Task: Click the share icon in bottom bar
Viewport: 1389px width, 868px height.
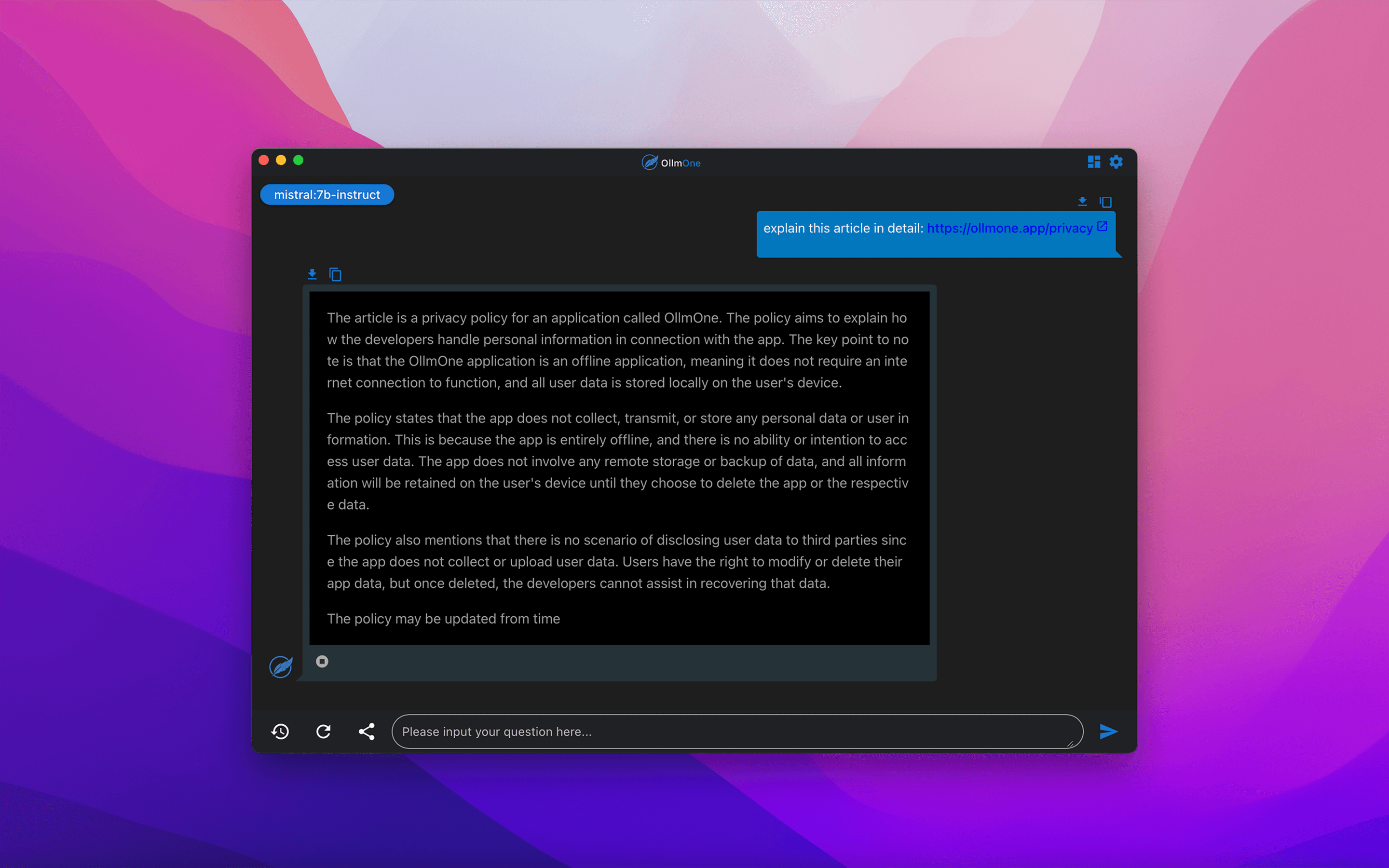Action: pos(366,732)
